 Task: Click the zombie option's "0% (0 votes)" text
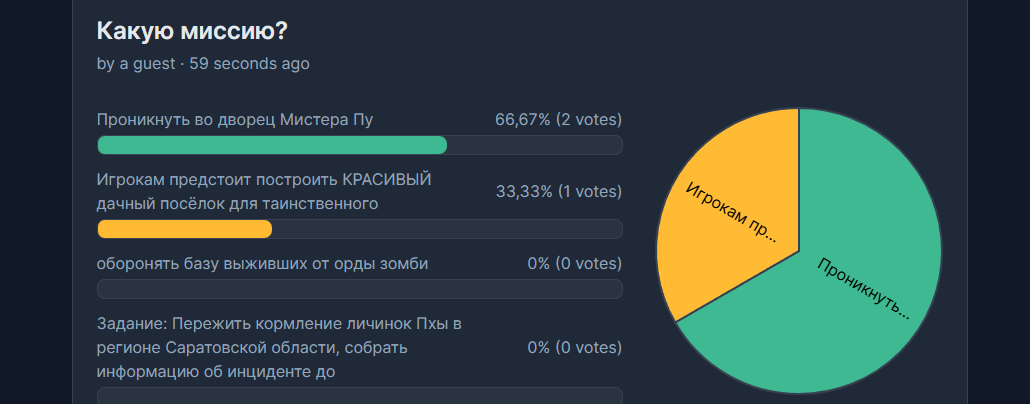pos(574,264)
